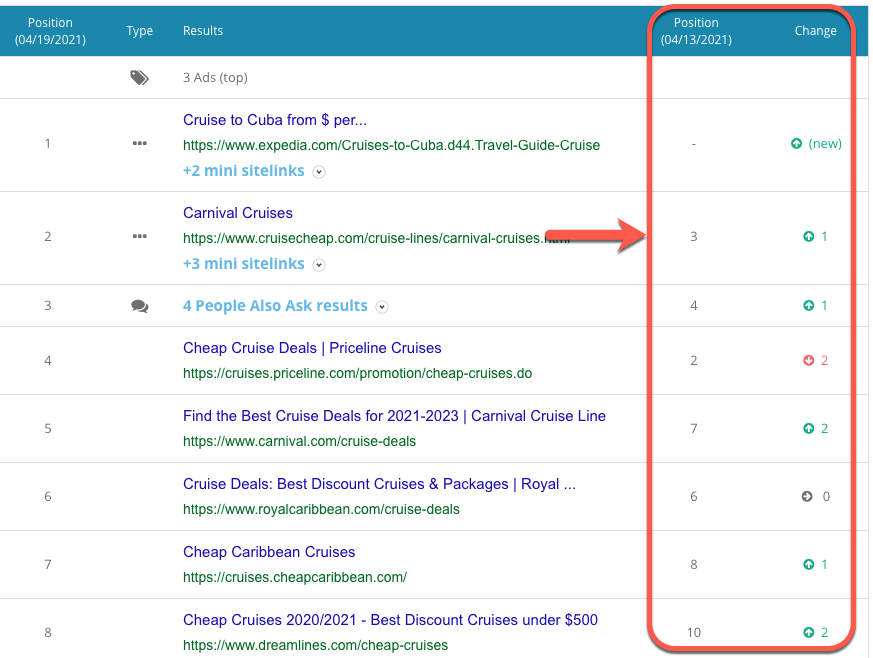Open the Carnival Cruise Line deals title
The image size is (873, 658).
(394, 416)
